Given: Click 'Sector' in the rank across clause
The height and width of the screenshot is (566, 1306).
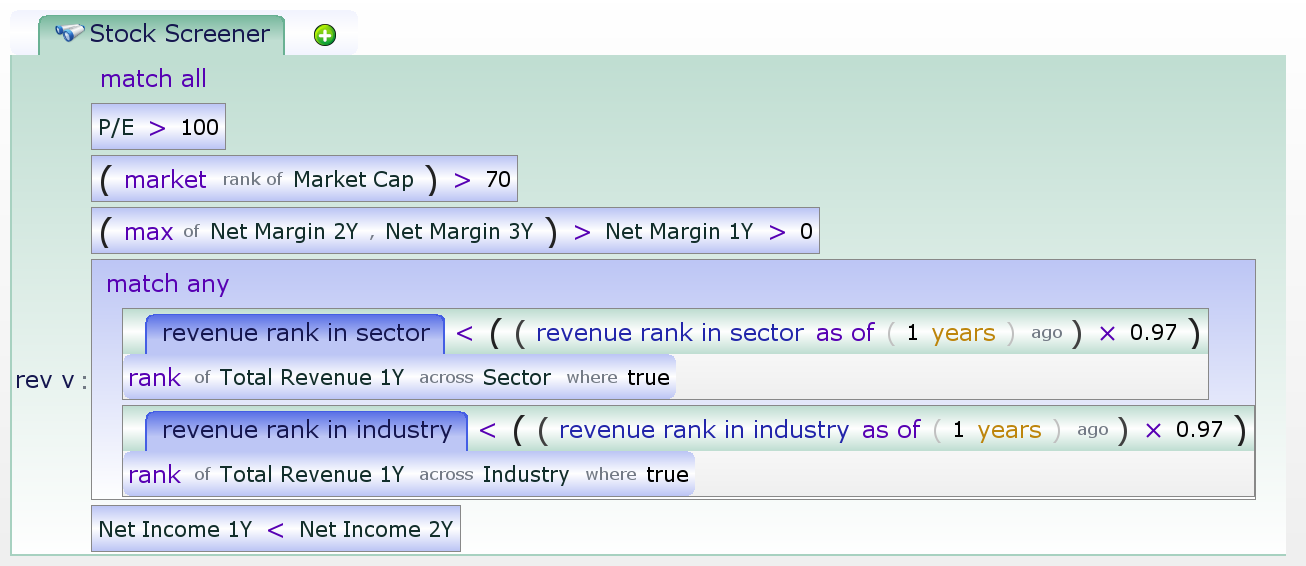Looking at the screenshot, I should coord(516,378).
